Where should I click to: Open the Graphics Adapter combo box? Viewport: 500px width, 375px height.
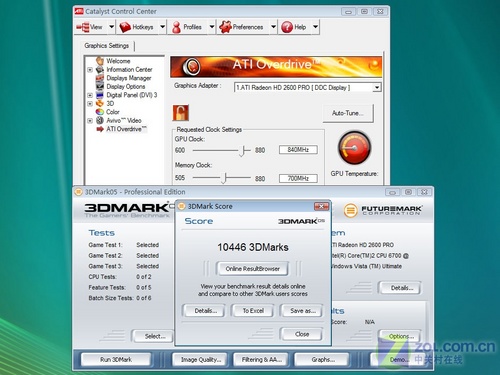[307, 88]
